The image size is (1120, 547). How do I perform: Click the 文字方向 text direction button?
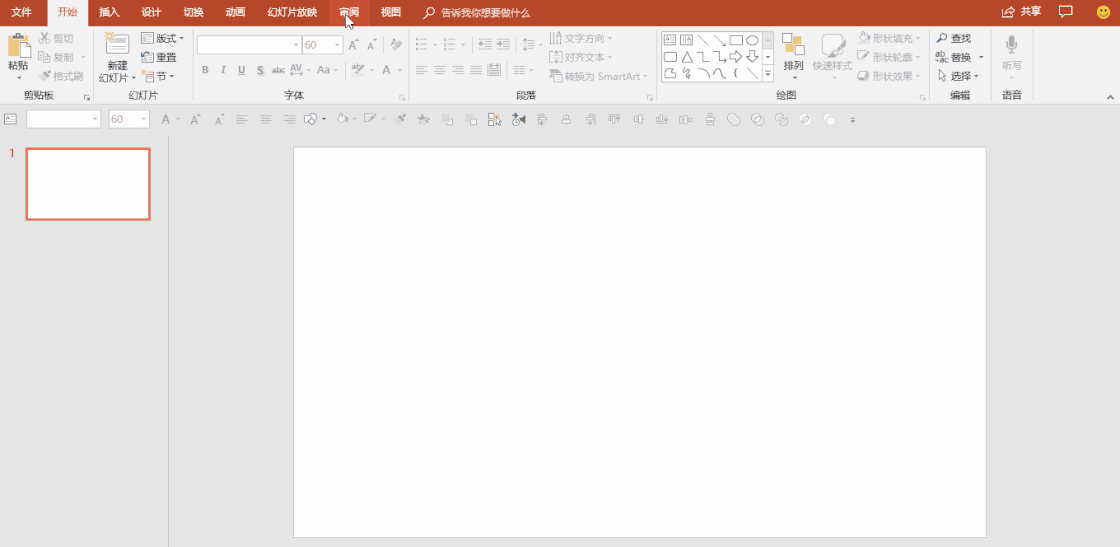tap(581, 39)
